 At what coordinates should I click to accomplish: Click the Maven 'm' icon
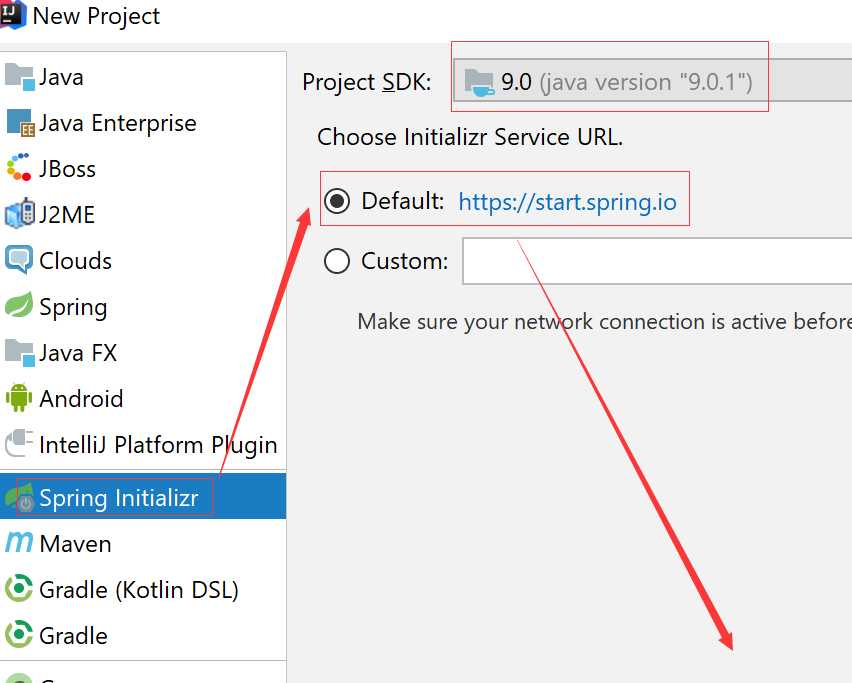pos(19,542)
